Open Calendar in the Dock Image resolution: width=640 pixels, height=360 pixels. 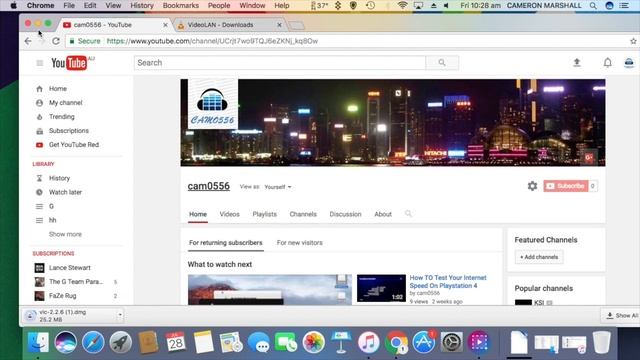click(176, 342)
